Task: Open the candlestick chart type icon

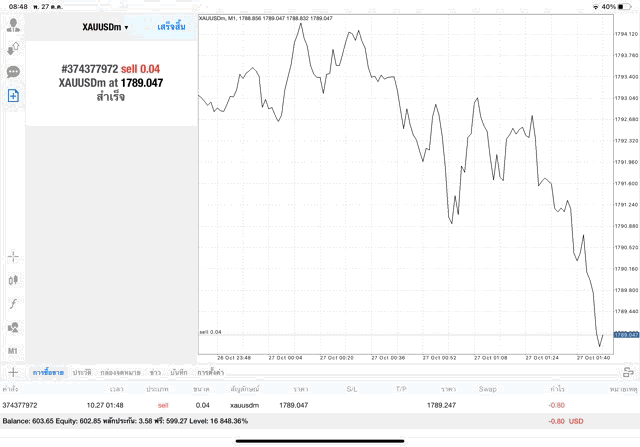Action: click(x=13, y=280)
